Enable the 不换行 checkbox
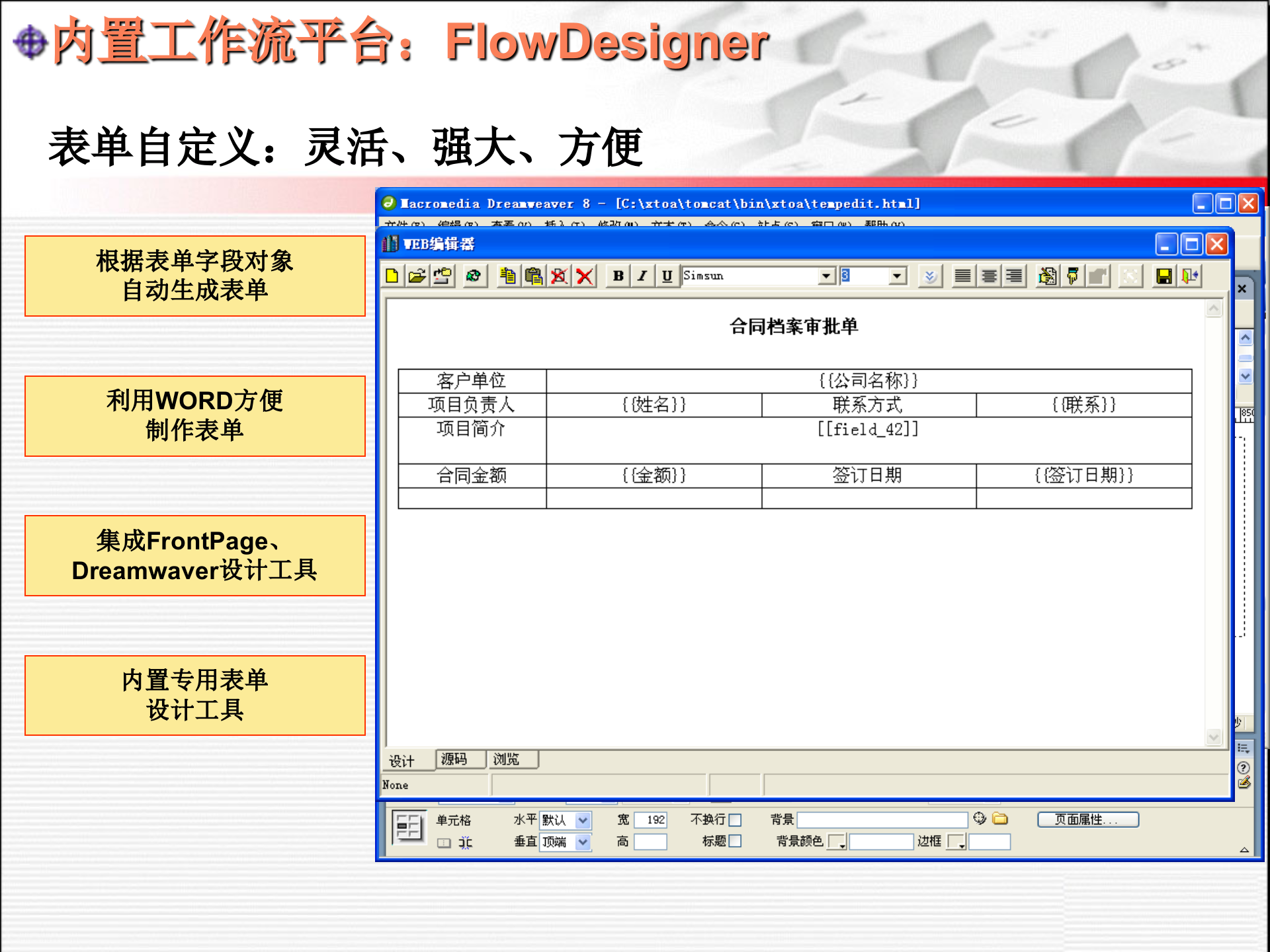The width and height of the screenshot is (1270, 952). (734, 820)
